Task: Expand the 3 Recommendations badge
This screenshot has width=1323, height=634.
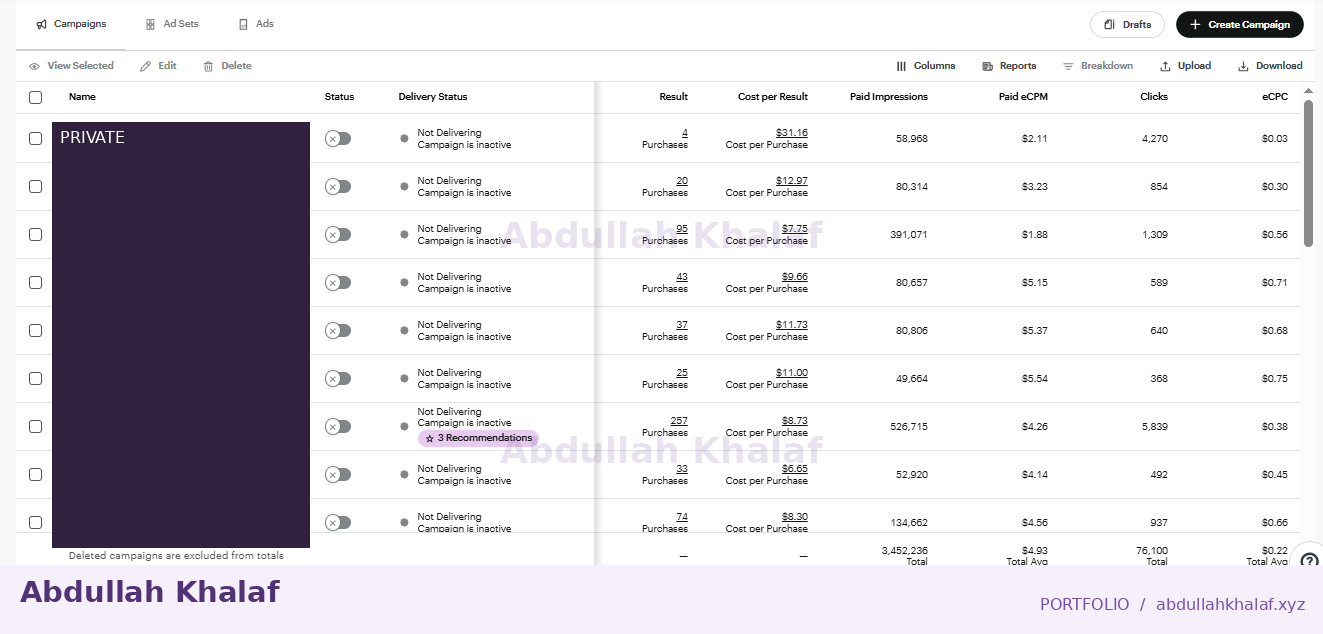Action: (x=478, y=438)
